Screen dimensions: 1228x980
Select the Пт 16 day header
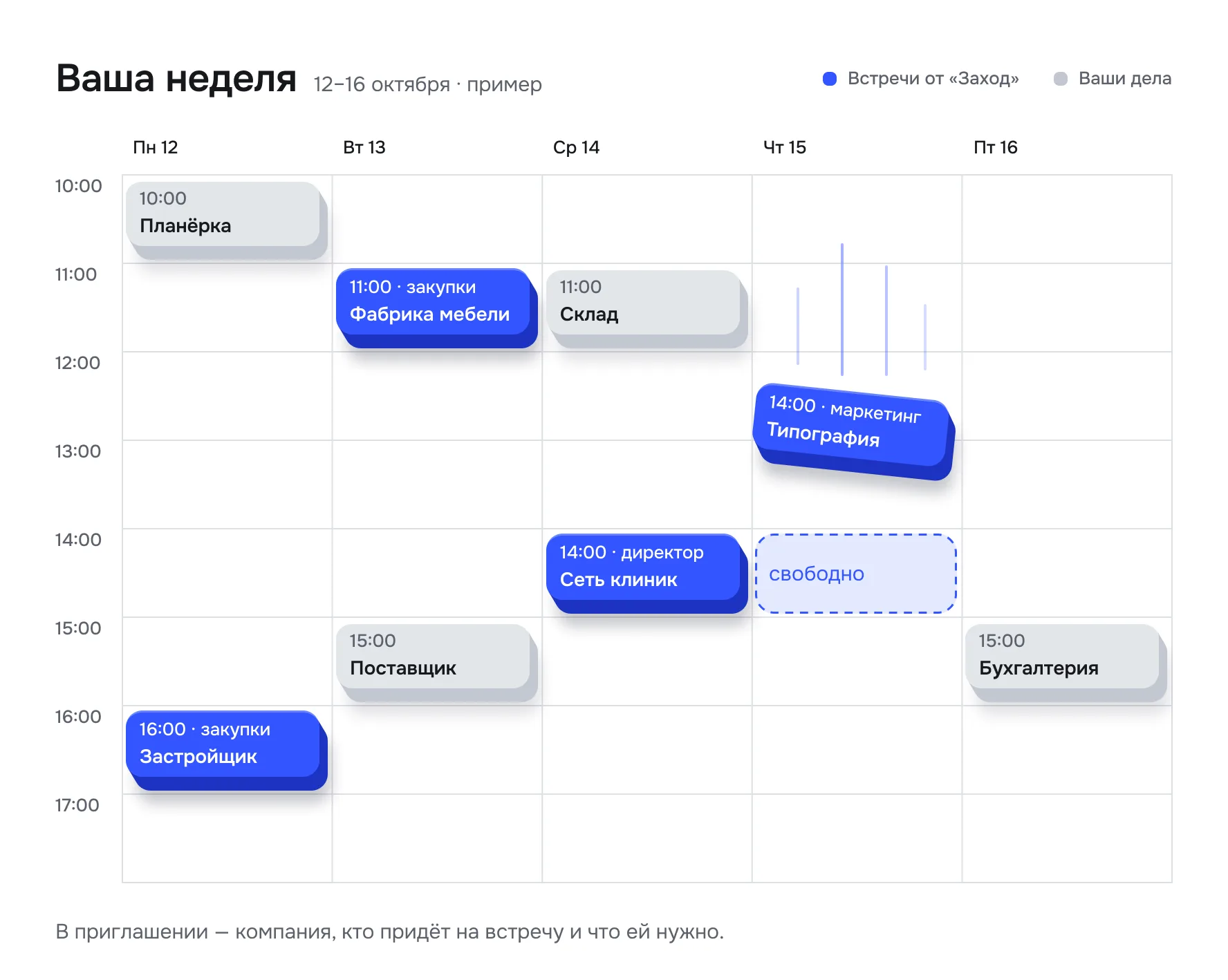996,147
